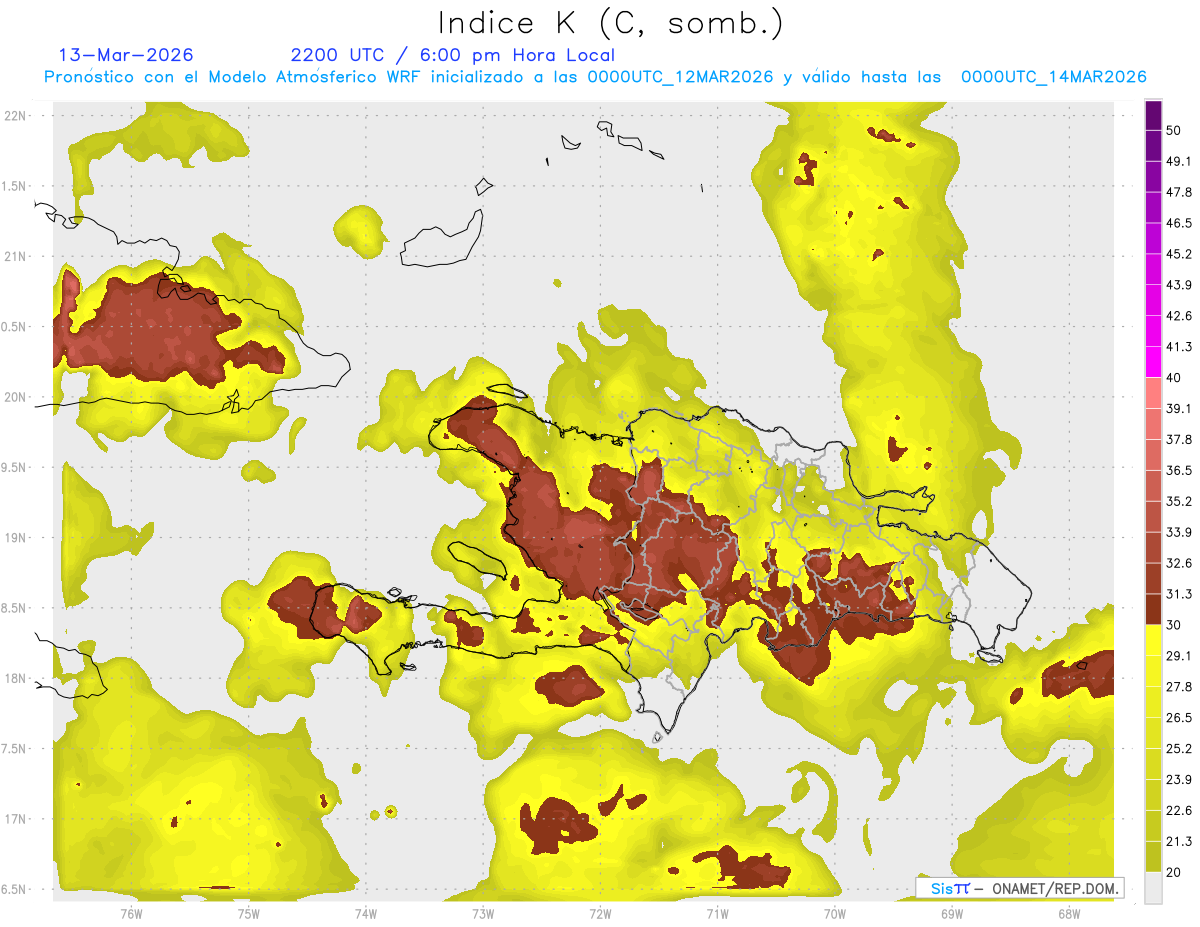Click the longitude label "74W"

pos(366,914)
